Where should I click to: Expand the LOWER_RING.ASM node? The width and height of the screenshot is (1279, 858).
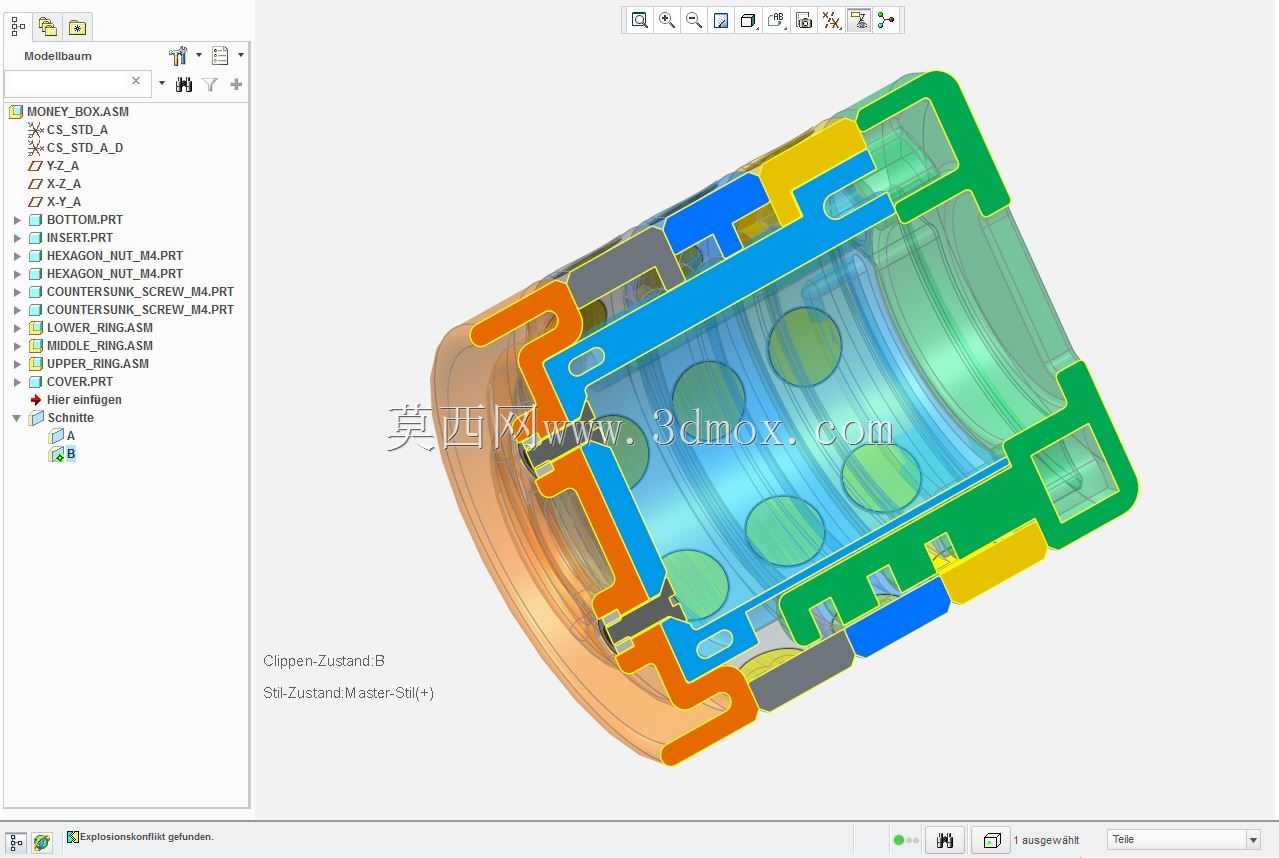click(x=17, y=328)
